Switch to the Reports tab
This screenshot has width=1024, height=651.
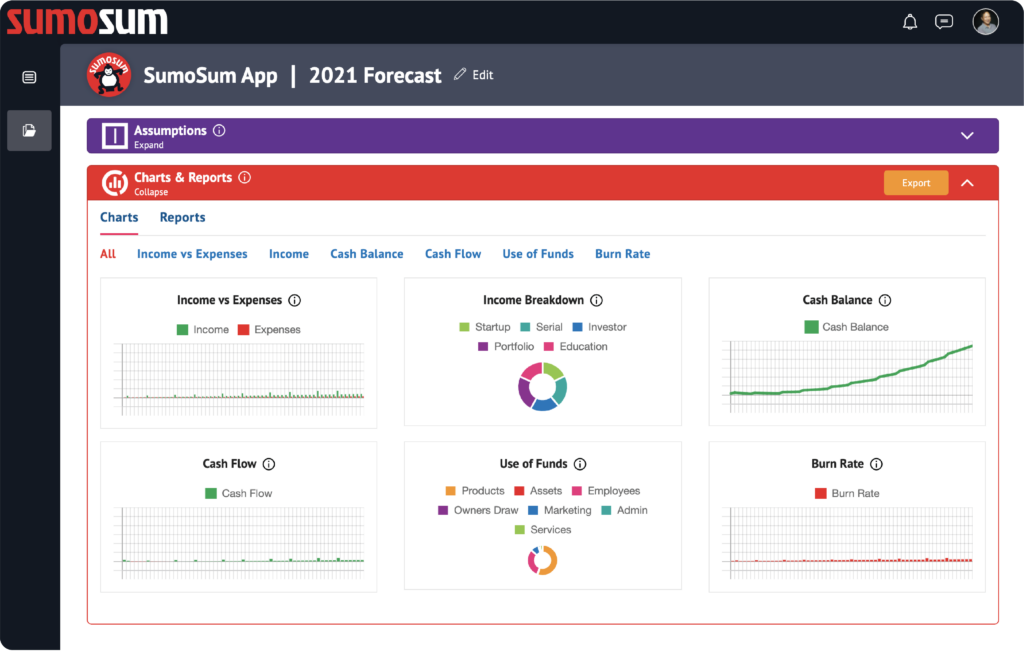click(x=182, y=217)
